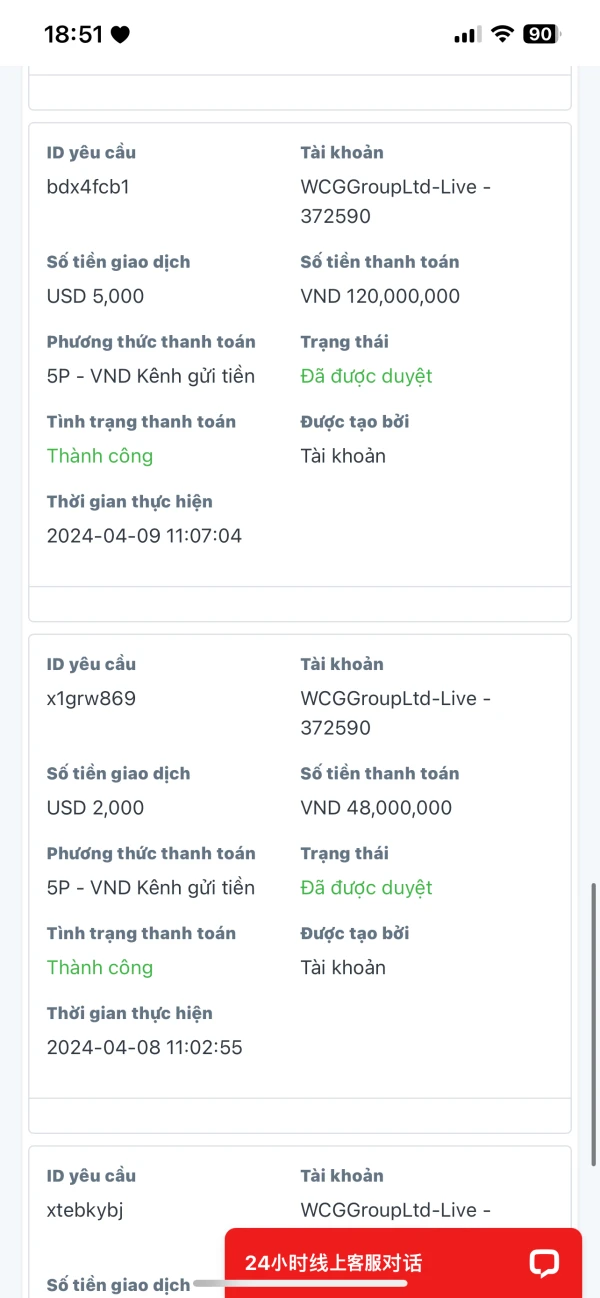Screen dimensions: 600x1298
Task: Tap the home indicator bar at bottom
Action: point(300,1283)
